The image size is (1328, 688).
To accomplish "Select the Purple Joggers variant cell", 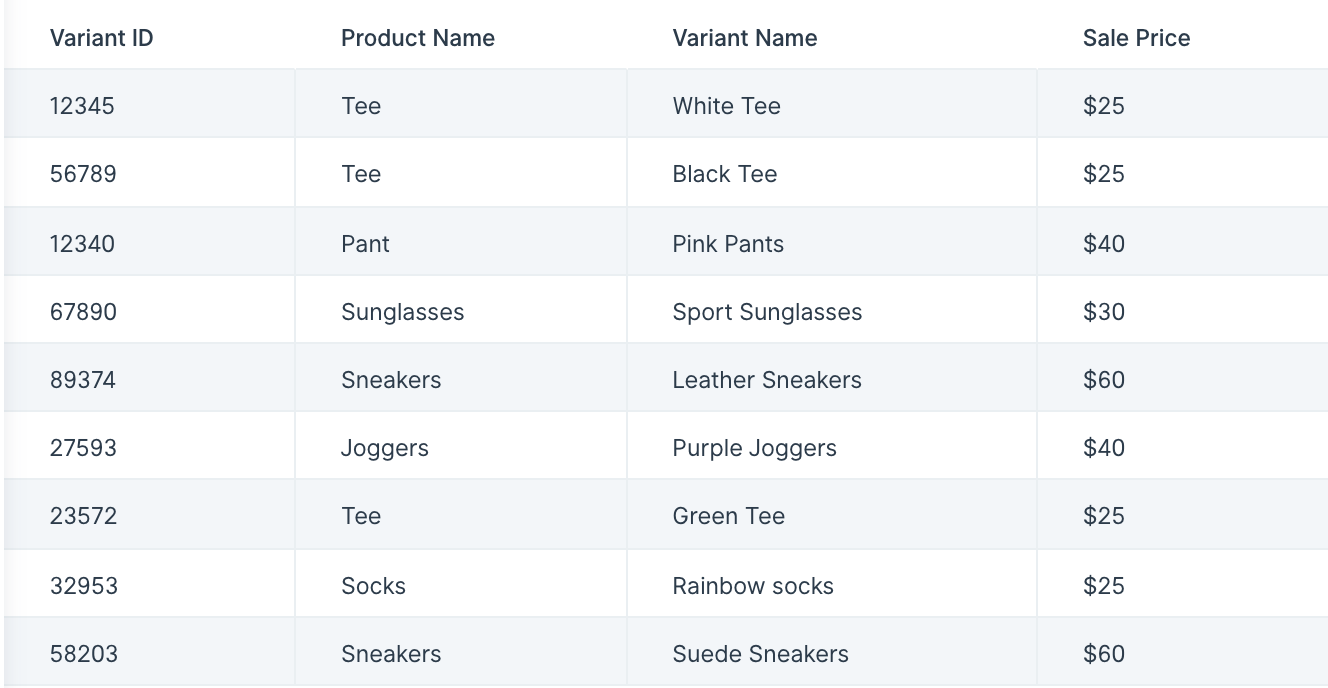I will pos(754,448).
